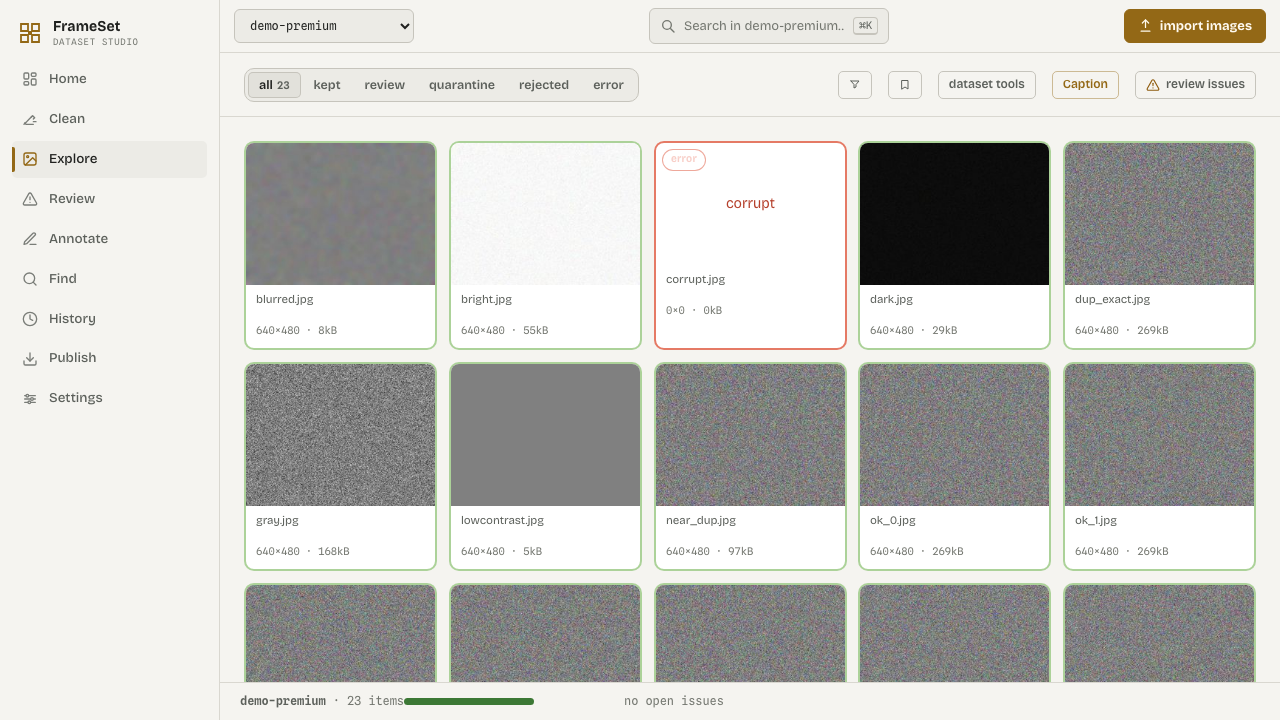Screen dimensions: 1280x720
Task: Click the '640×480 · 168kB' text under gray.jpg
Action: point(303,552)
